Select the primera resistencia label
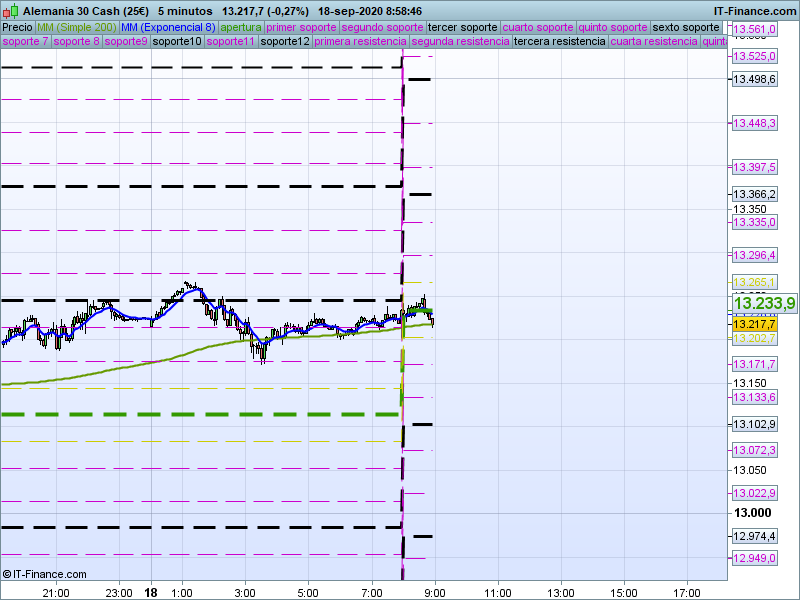Viewport: 800px width, 600px height. click(359, 42)
